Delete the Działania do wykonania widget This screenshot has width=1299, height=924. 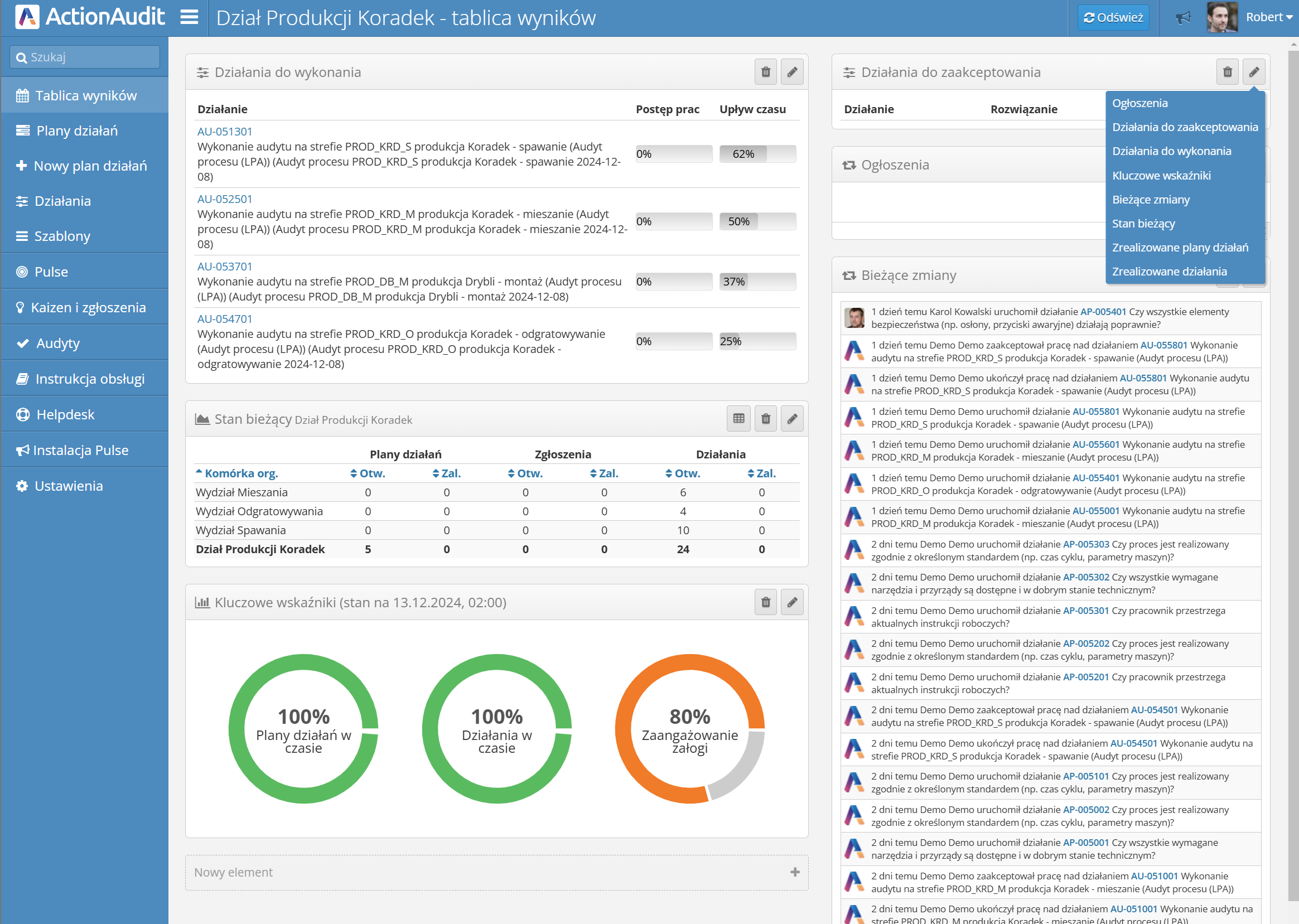765,72
